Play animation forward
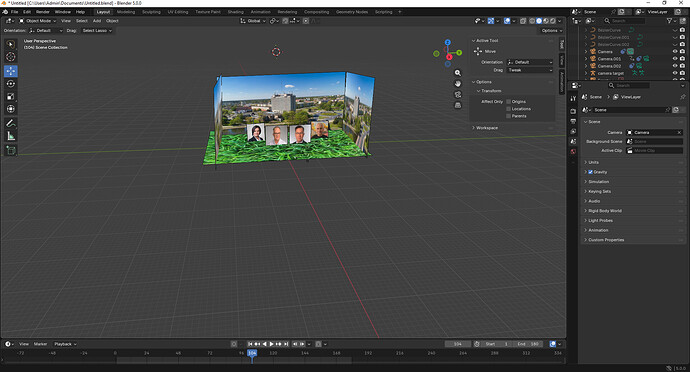The width and height of the screenshot is (690, 372). point(272,344)
